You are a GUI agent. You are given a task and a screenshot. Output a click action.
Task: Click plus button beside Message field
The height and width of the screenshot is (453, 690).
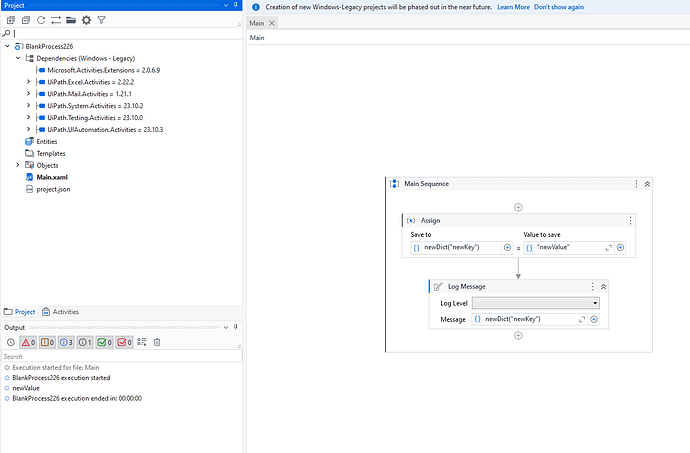594,319
